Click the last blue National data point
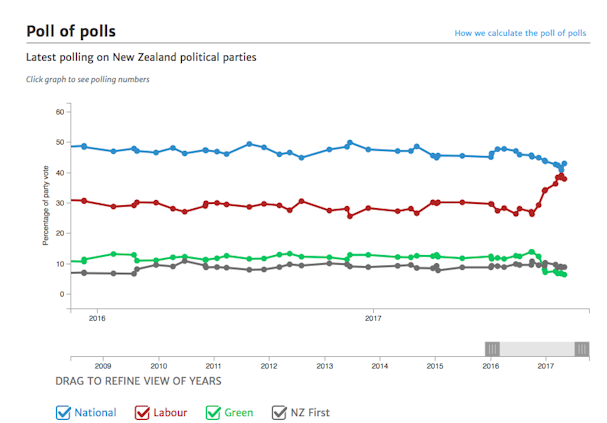Viewport: 607px width, 423px height. 565,163
